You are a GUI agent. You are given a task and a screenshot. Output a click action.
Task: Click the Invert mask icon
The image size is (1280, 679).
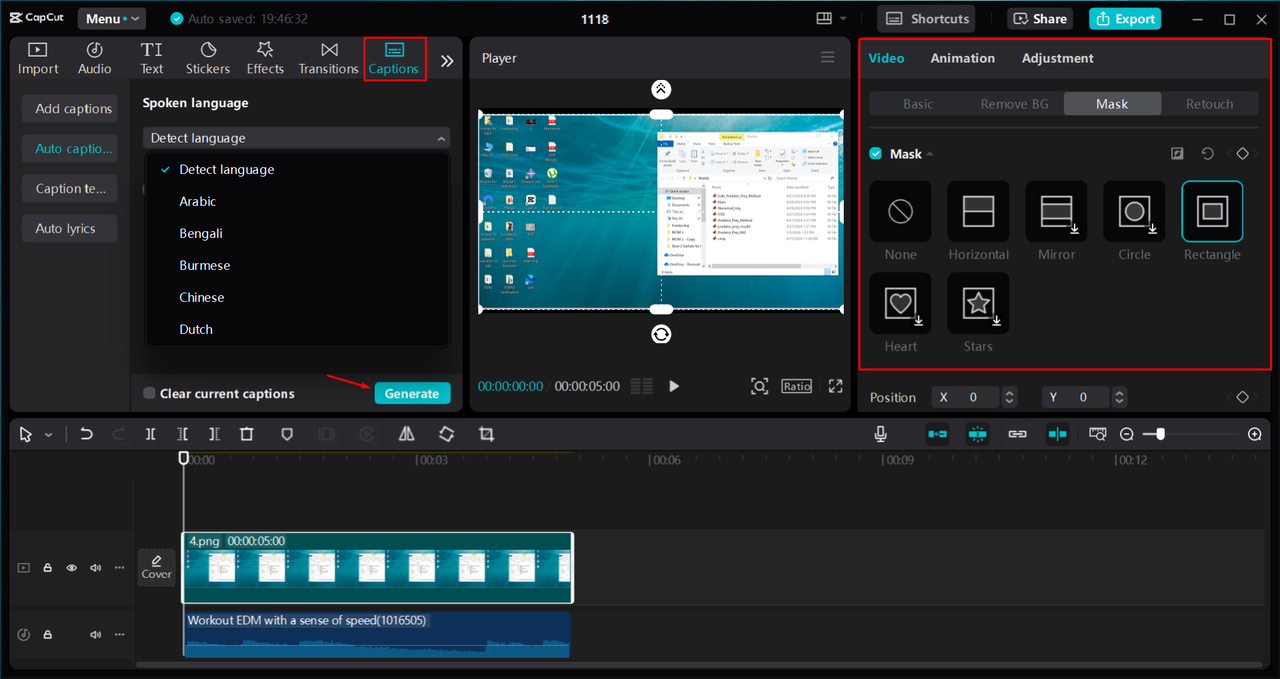pyautogui.click(x=1177, y=154)
